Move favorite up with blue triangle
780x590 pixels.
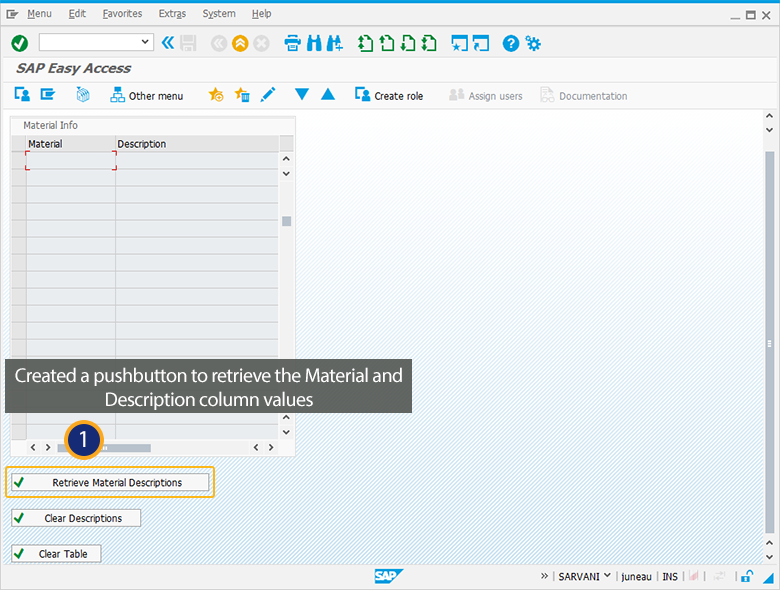pyautogui.click(x=328, y=94)
